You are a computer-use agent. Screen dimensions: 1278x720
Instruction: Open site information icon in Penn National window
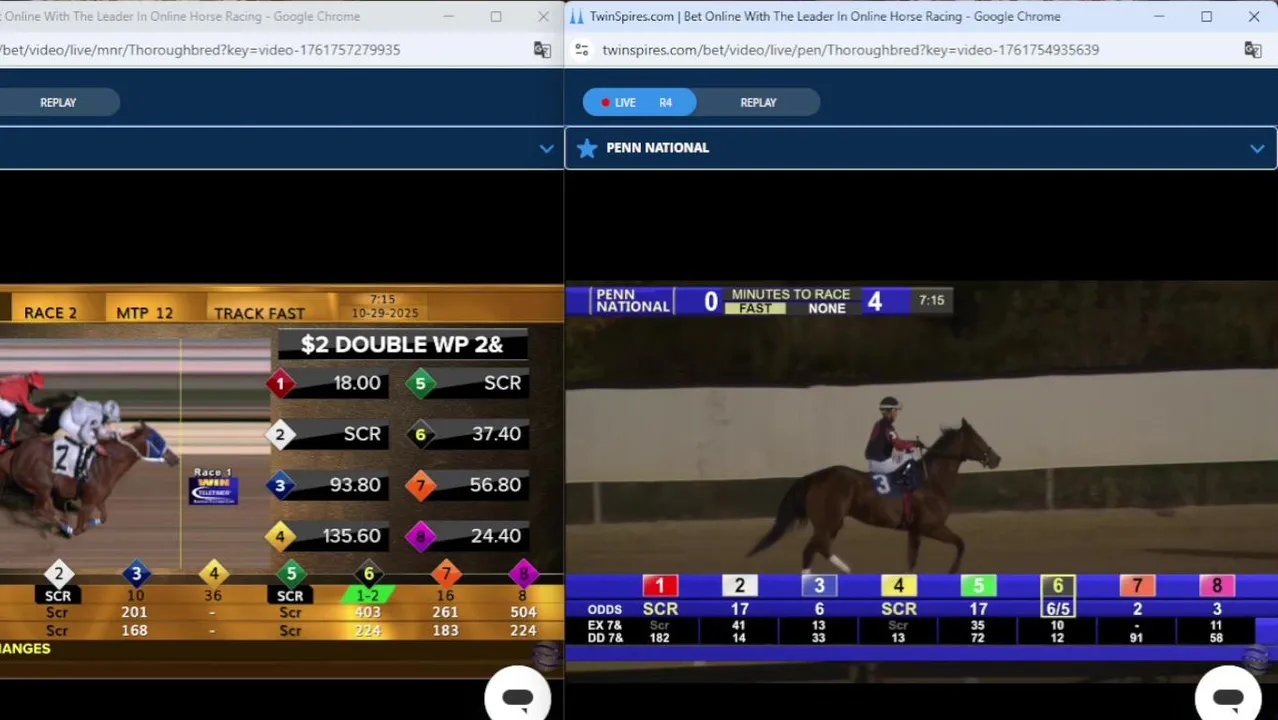(582, 49)
